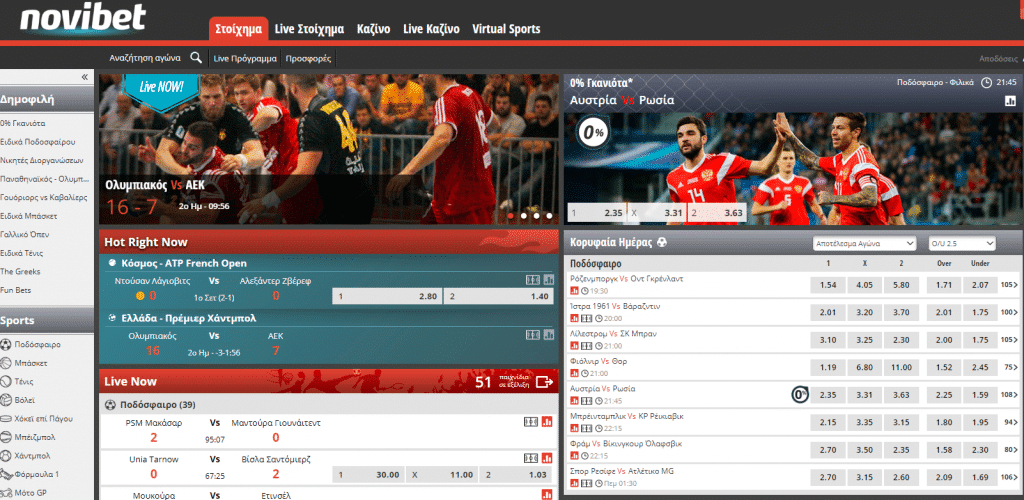1024x500 pixels.
Task: Click the search magnifier icon
Action: [x=196, y=58]
